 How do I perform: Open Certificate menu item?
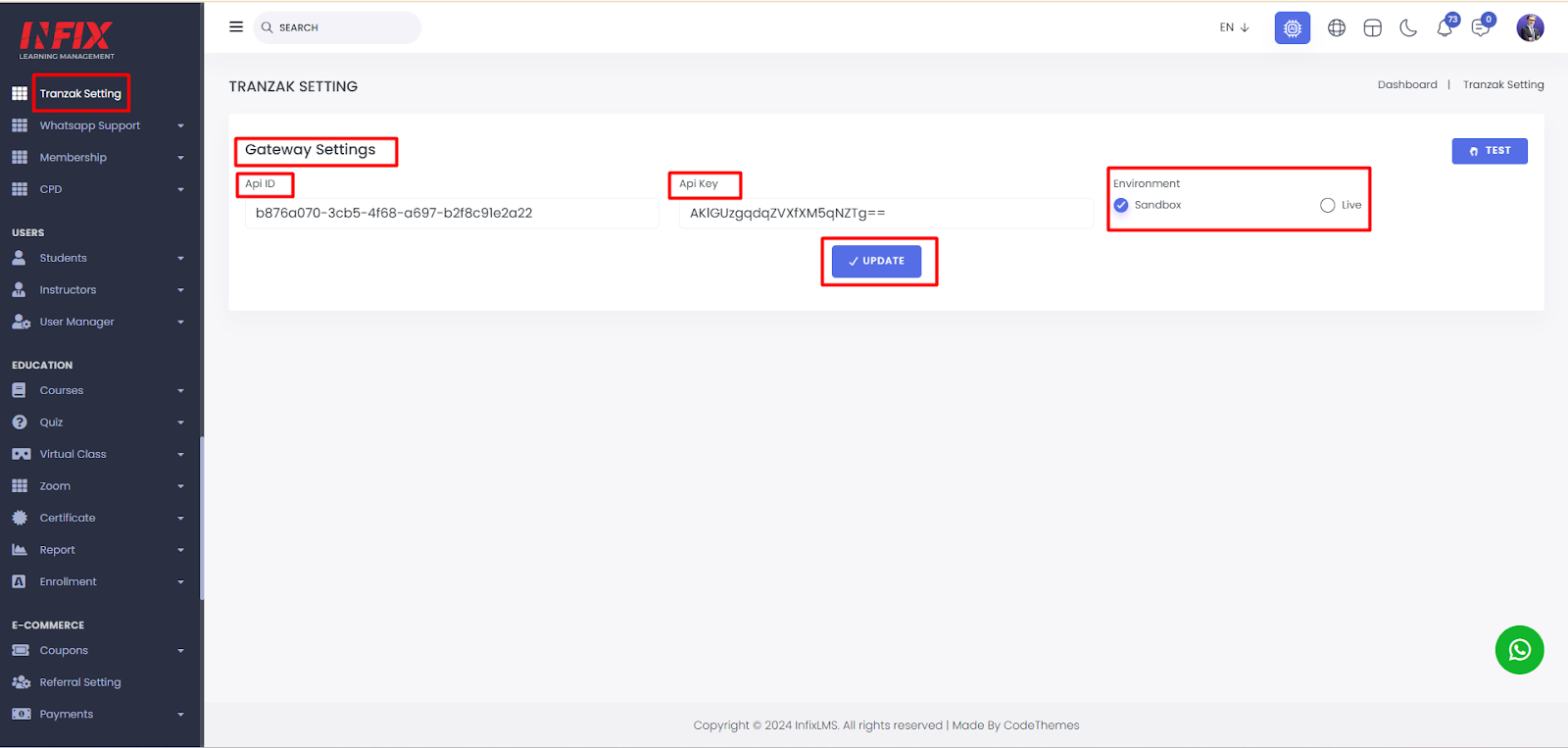click(x=68, y=518)
